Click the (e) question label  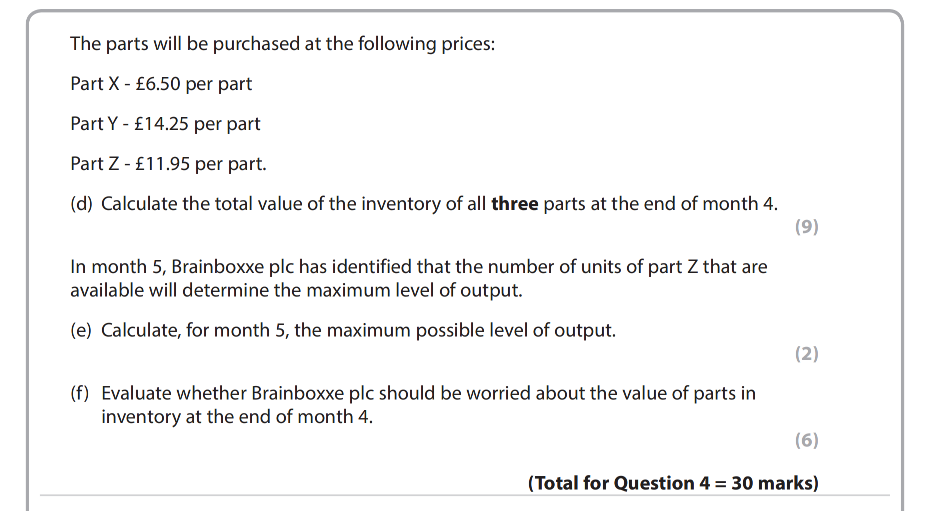[x=81, y=330]
